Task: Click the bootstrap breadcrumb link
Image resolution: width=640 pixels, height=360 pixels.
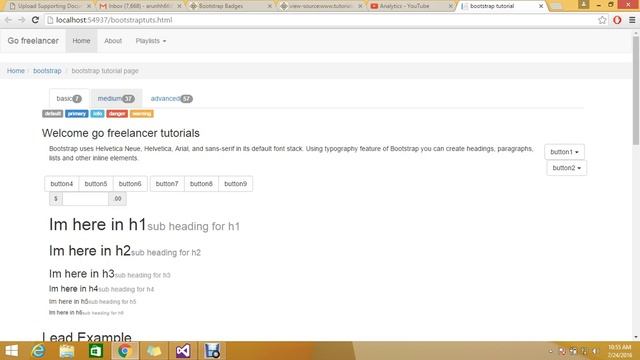Action: pyautogui.click(x=47, y=71)
